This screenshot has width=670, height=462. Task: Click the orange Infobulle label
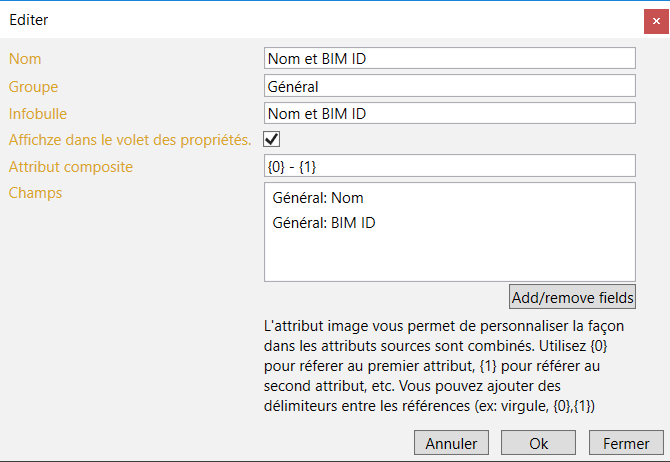click(38, 113)
